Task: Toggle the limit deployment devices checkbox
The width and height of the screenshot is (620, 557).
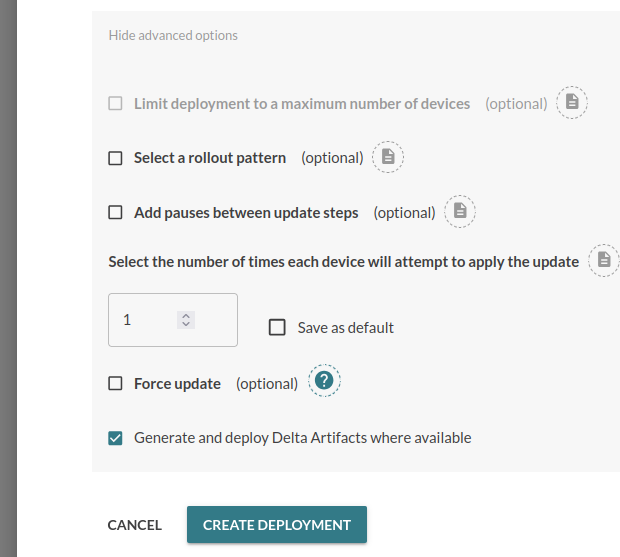Action: coord(115,103)
